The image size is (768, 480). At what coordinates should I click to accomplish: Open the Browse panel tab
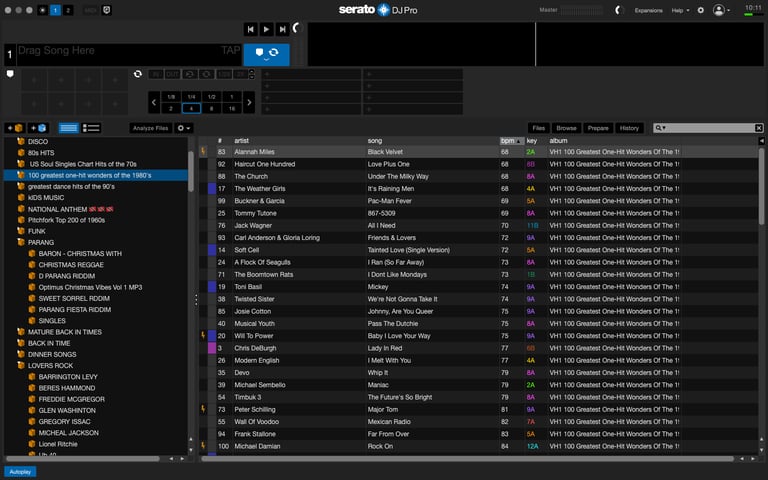point(566,128)
